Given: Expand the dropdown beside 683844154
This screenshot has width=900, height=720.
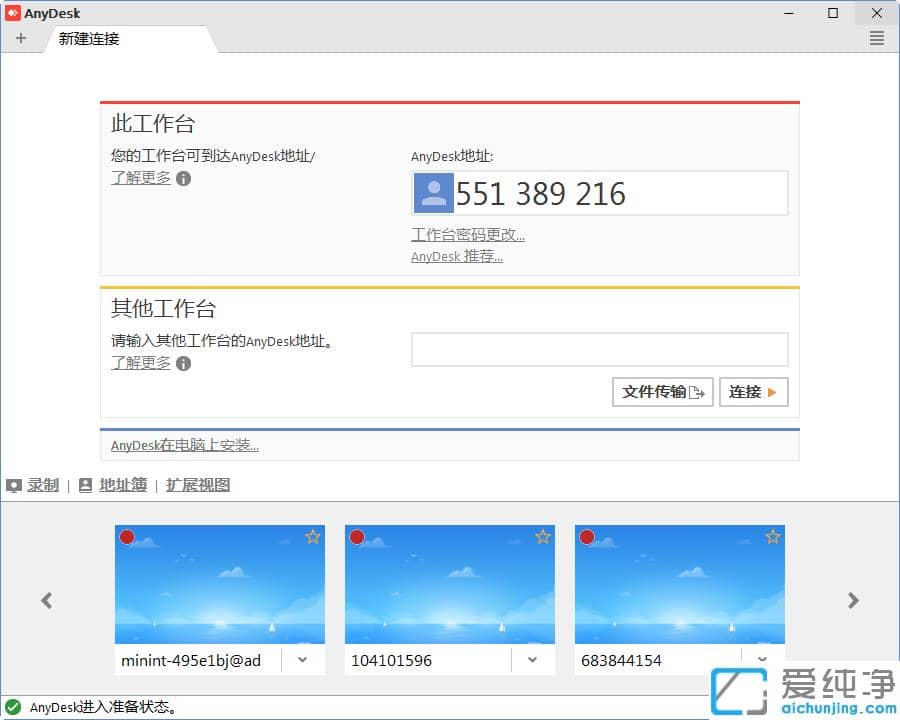Looking at the screenshot, I should point(762,660).
